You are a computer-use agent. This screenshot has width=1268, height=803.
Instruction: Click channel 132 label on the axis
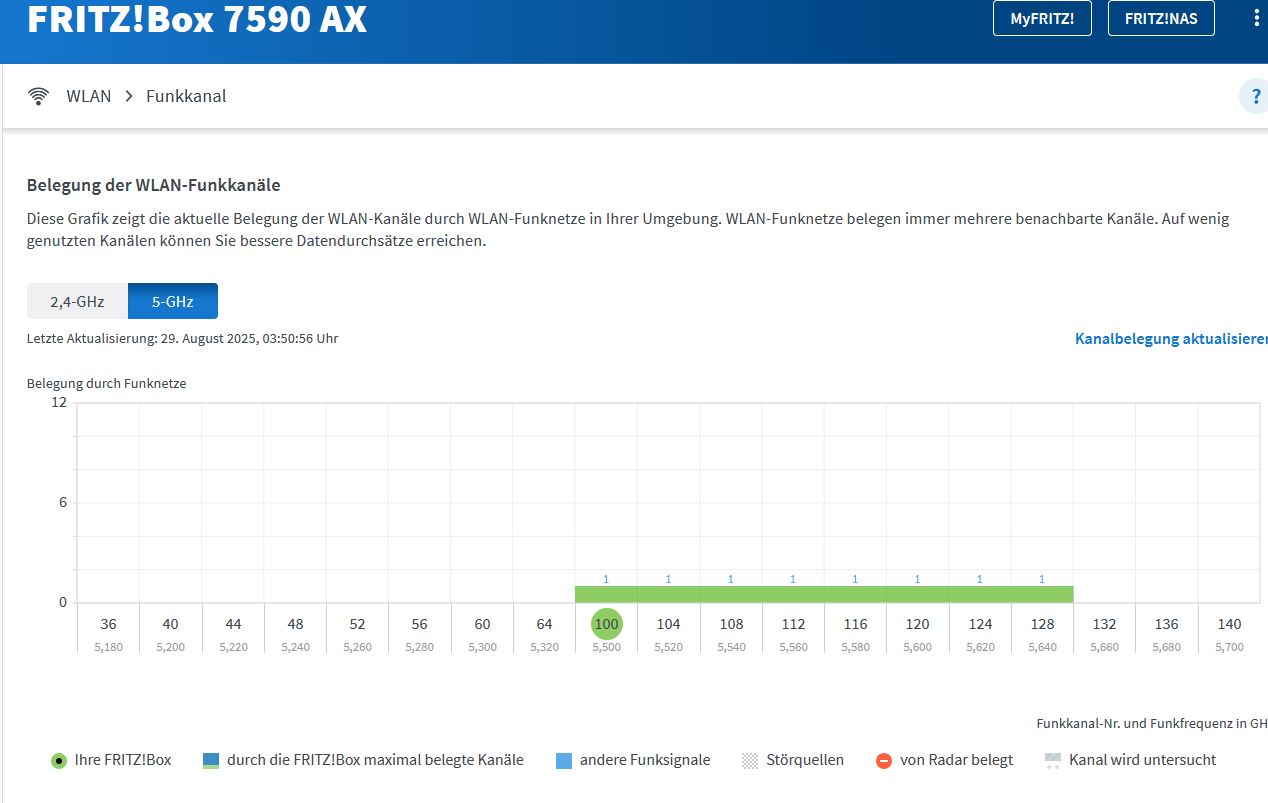tap(1104, 624)
